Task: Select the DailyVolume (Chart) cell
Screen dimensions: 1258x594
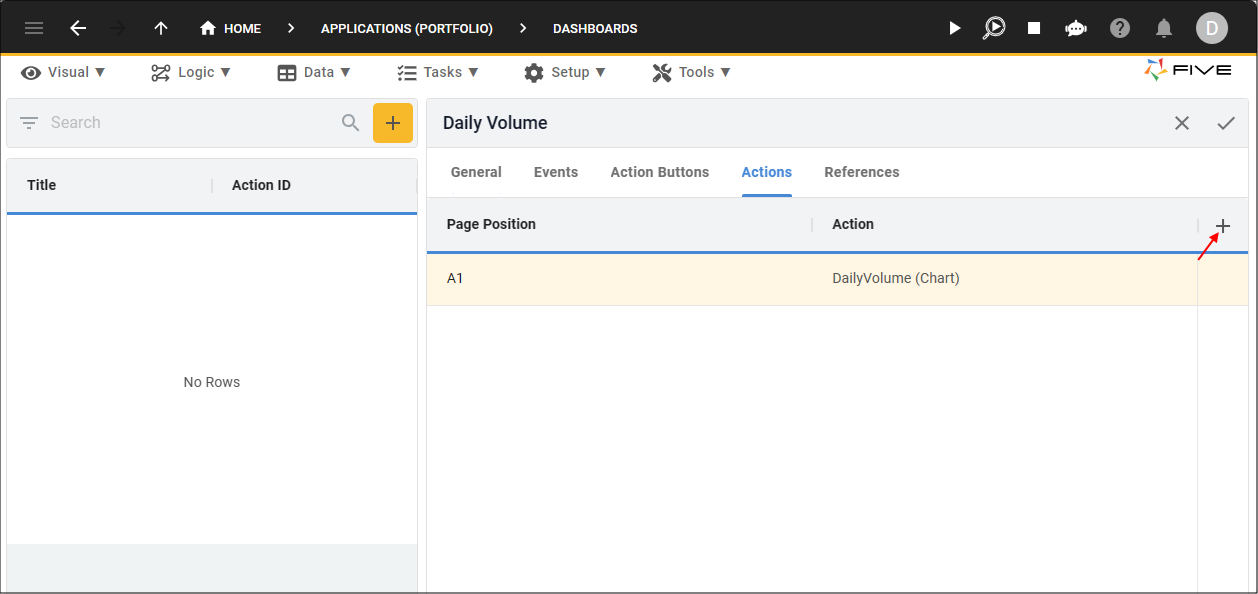Action: coord(1004,278)
